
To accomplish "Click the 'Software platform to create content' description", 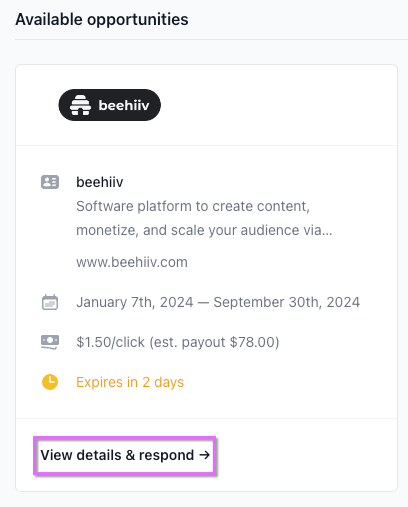I will [x=193, y=206].
